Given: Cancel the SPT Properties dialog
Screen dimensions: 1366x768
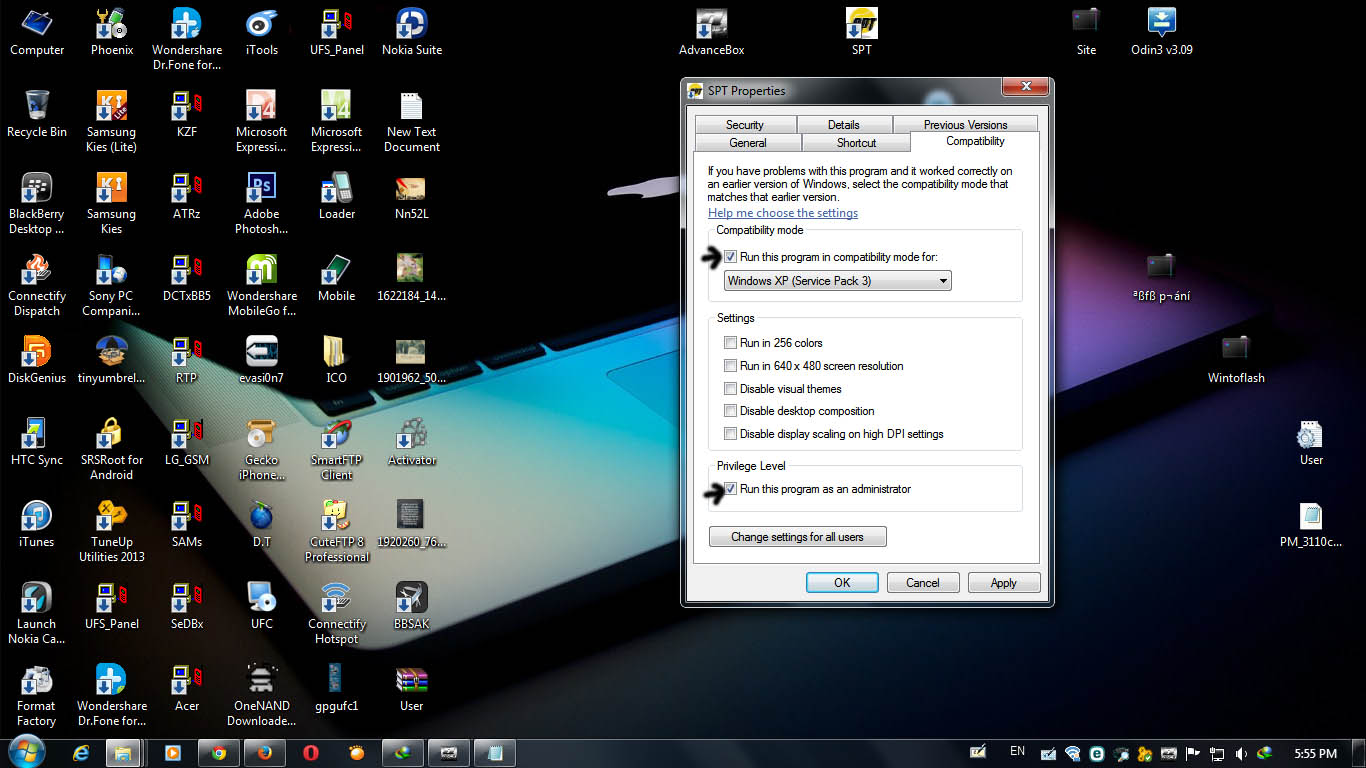Looking at the screenshot, I should (923, 583).
